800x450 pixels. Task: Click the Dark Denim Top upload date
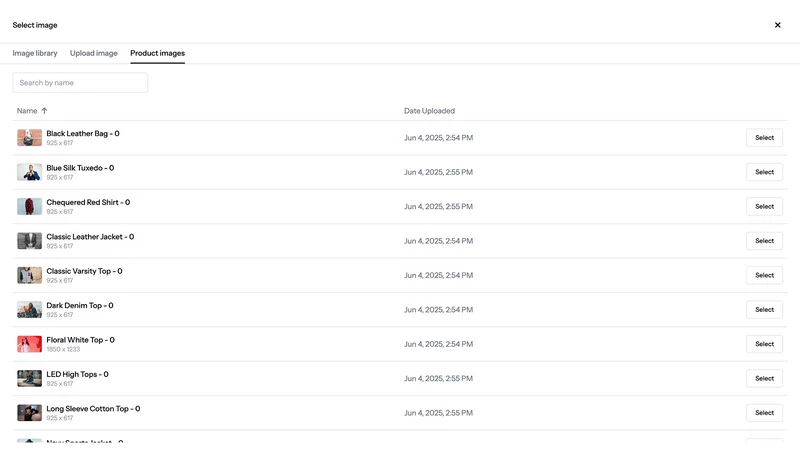(438, 310)
